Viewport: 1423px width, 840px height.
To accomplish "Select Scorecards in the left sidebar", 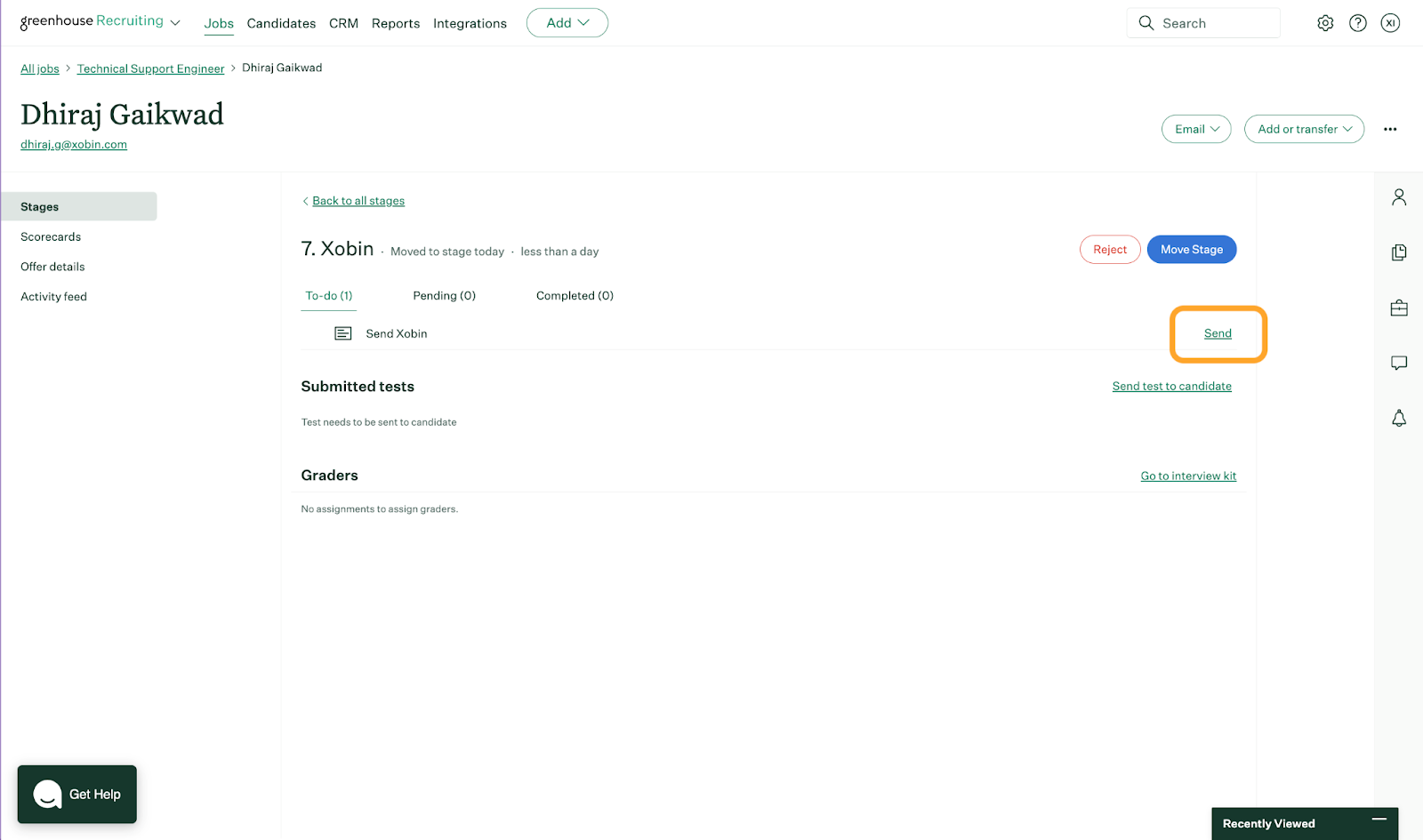I will click(x=51, y=236).
